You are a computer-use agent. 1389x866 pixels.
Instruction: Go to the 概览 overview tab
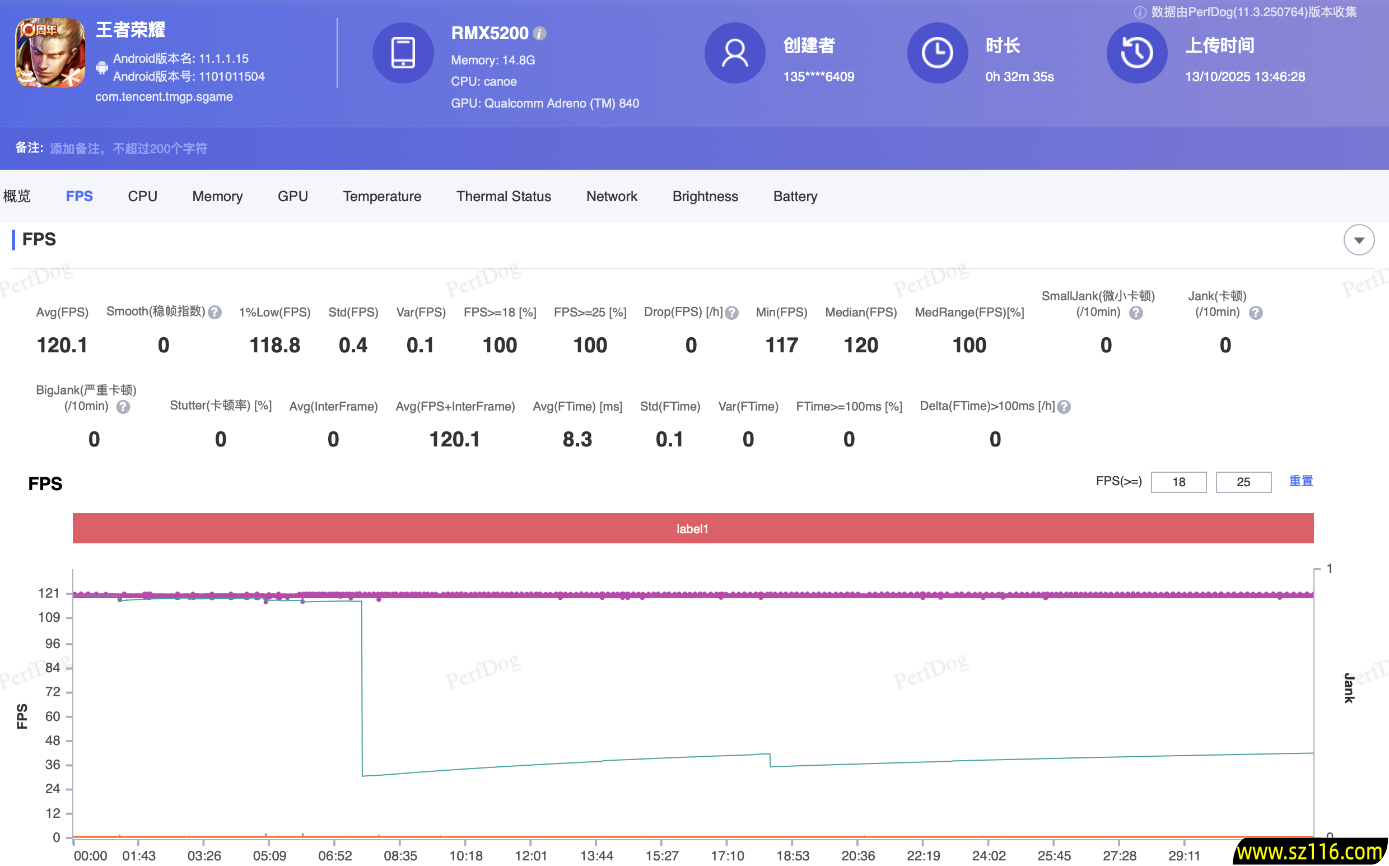point(17,196)
